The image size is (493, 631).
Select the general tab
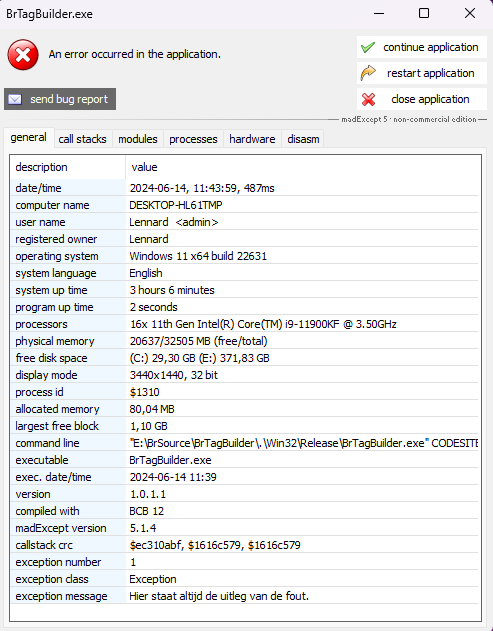[x=29, y=138]
